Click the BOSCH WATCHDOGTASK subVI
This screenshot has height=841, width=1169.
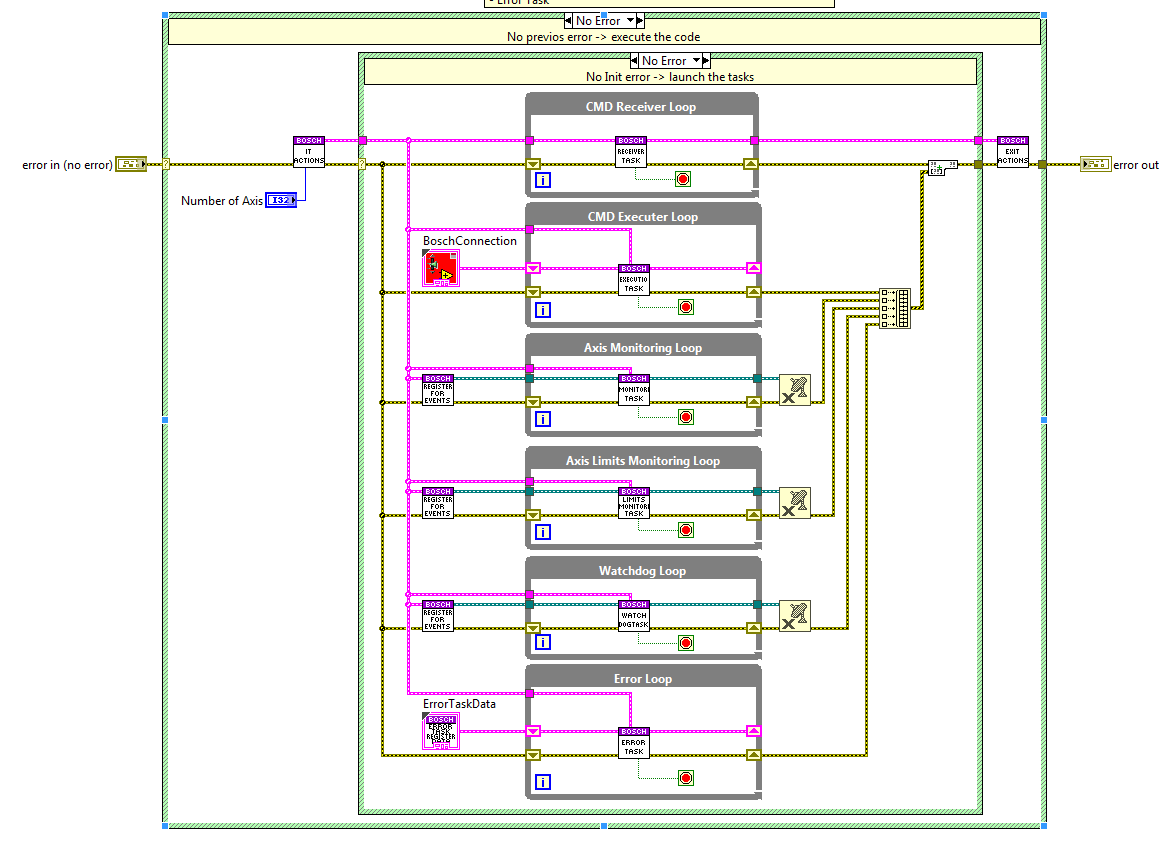[x=634, y=616]
